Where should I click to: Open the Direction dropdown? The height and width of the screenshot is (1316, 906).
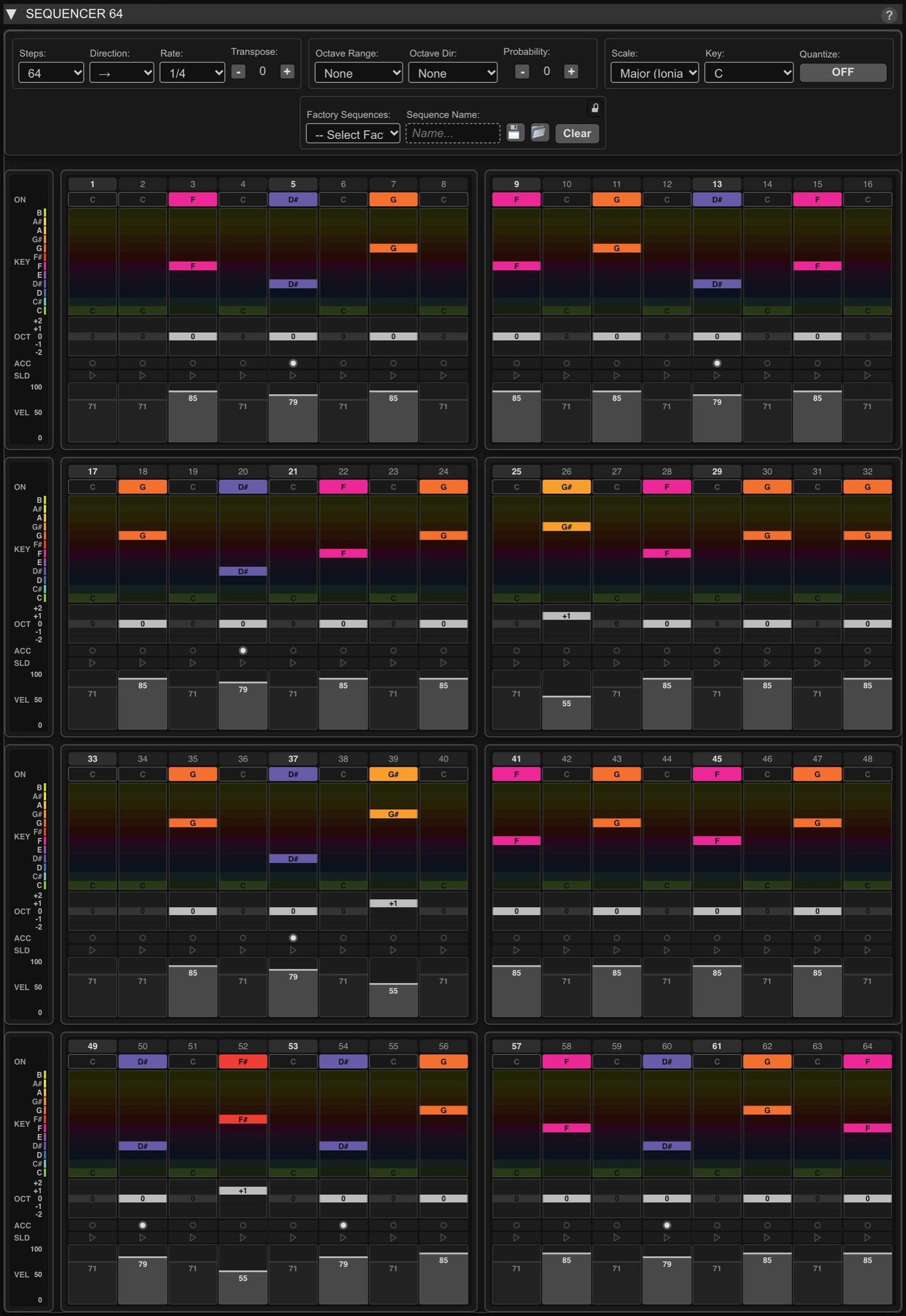[x=122, y=73]
